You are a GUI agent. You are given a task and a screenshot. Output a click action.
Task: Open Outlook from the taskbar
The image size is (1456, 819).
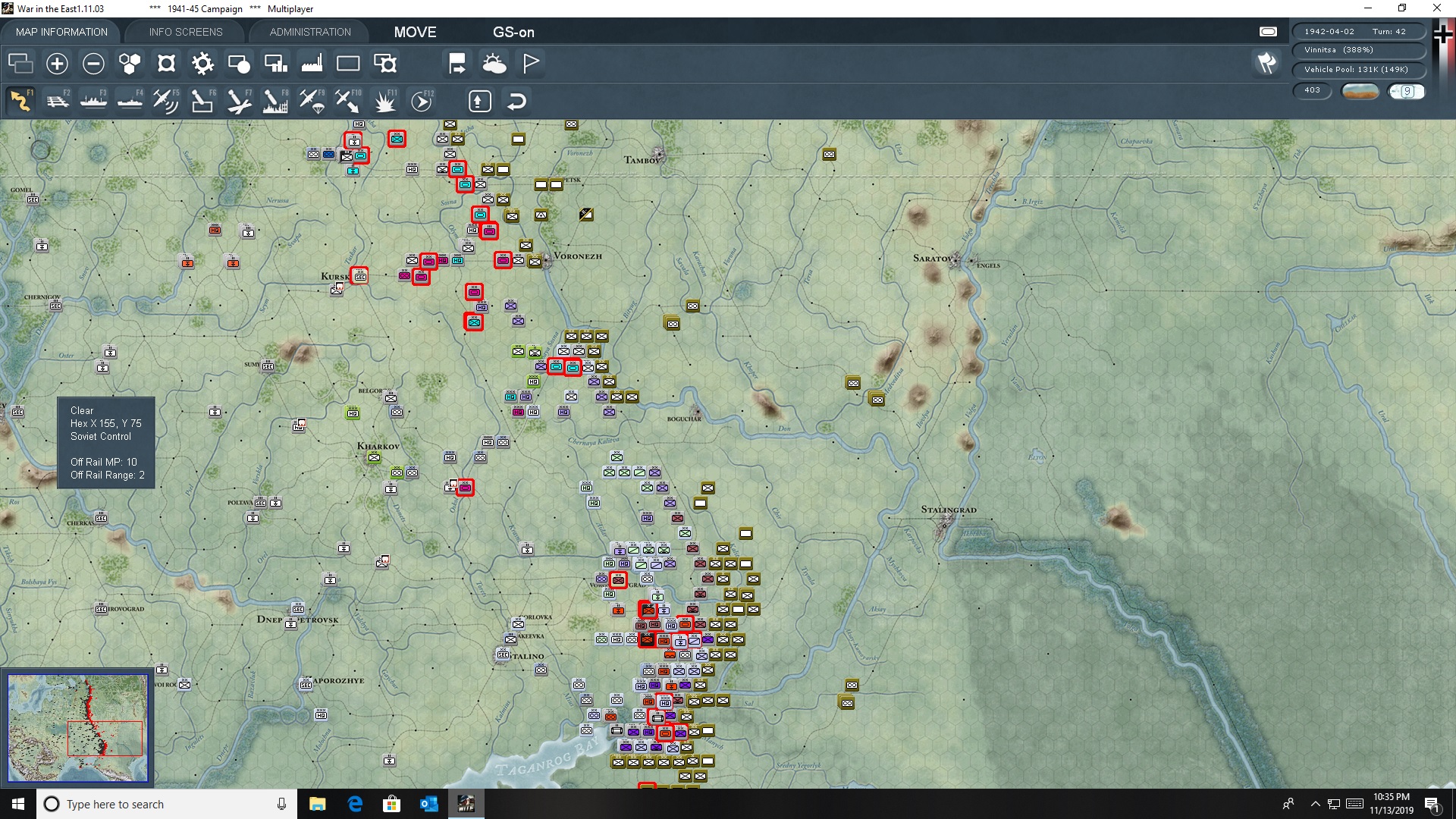tap(428, 804)
